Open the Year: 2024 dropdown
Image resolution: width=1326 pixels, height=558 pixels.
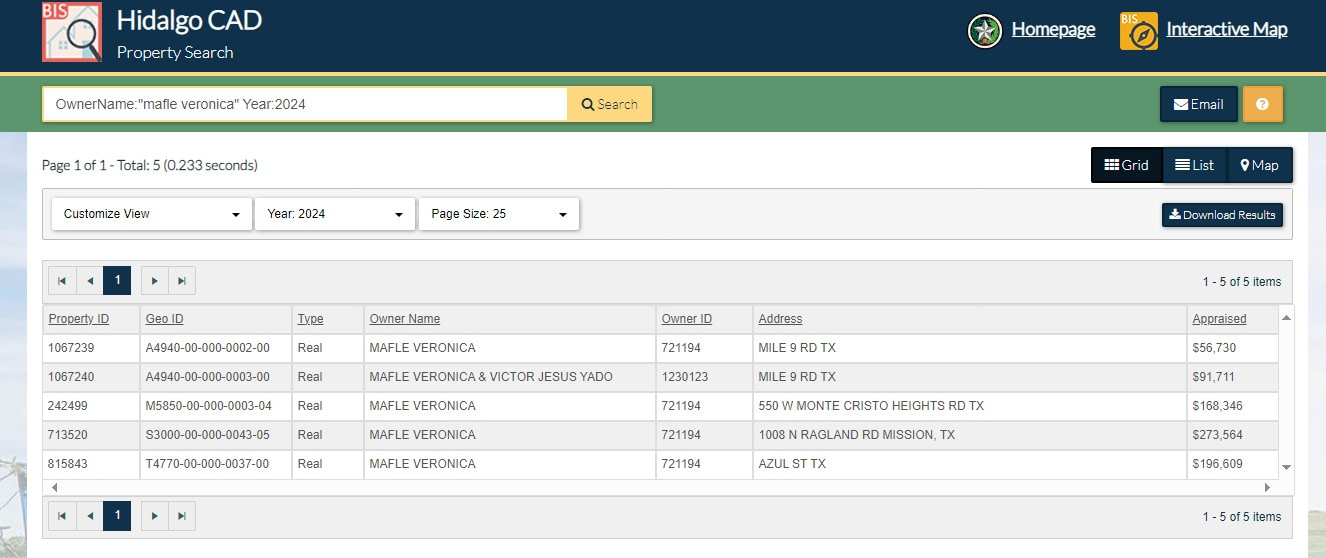click(x=335, y=214)
